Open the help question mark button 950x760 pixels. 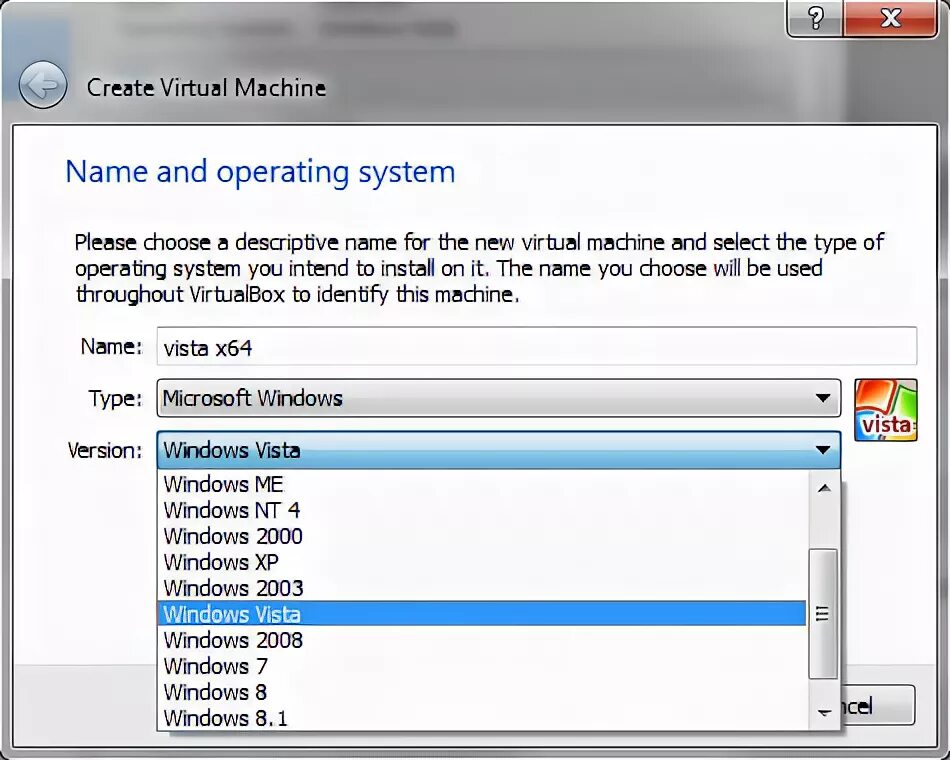(815, 18)
